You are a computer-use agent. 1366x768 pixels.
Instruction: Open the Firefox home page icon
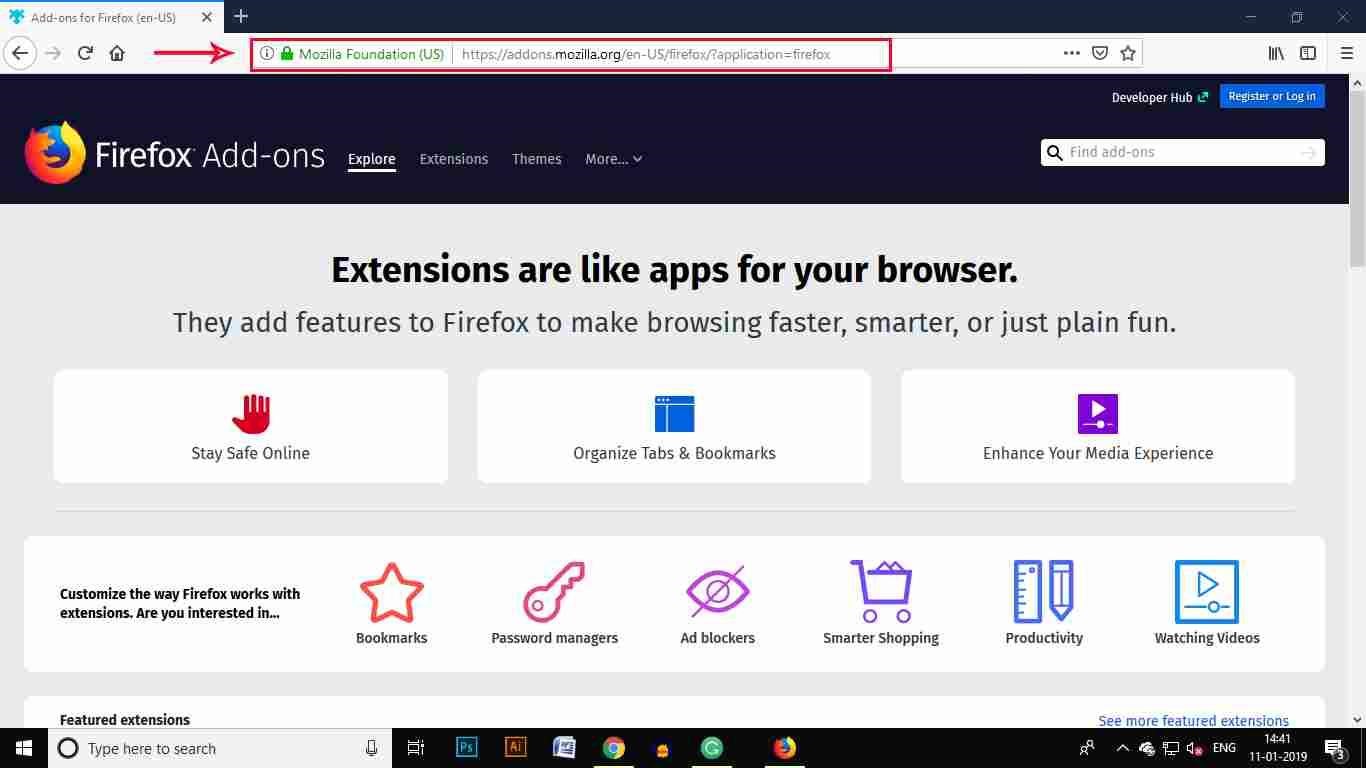click(117, 54)
